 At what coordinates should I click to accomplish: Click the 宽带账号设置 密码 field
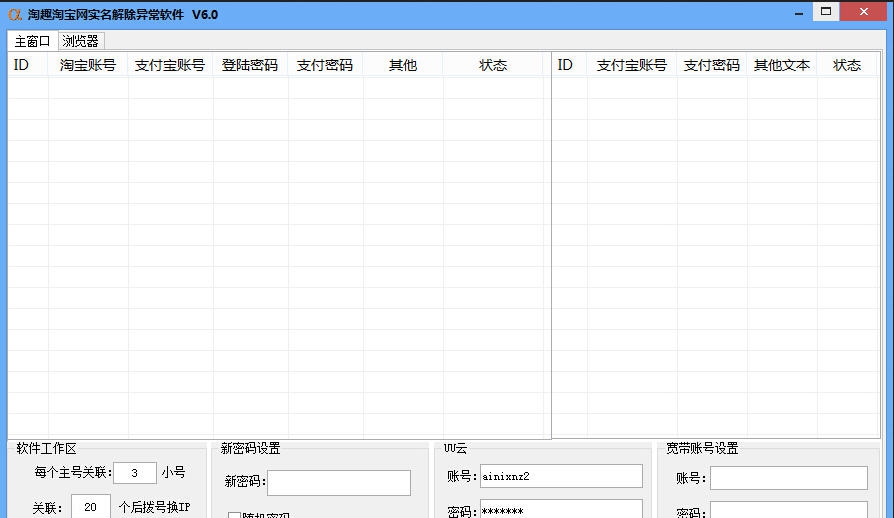tap(789, 511)
